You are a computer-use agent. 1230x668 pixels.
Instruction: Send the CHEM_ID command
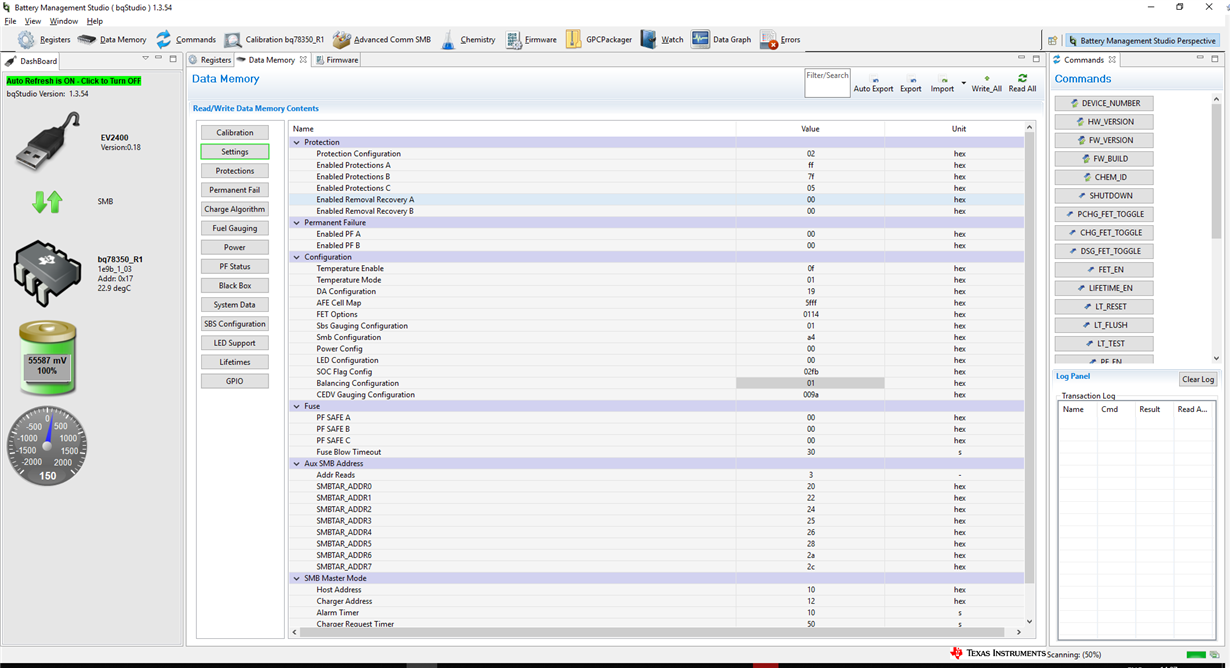(1104, 177)
